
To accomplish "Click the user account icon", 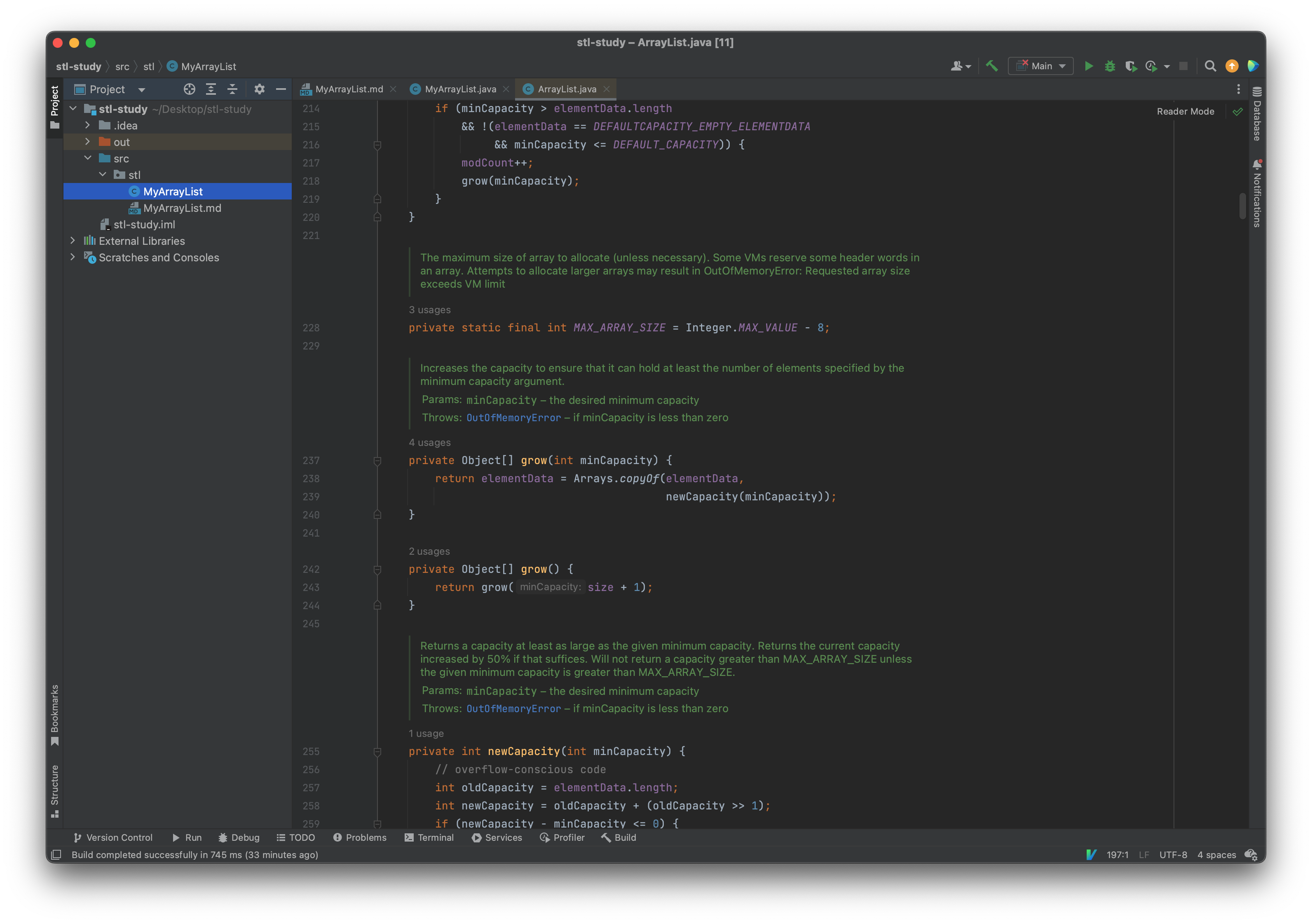I will click(x=960, y=66).
